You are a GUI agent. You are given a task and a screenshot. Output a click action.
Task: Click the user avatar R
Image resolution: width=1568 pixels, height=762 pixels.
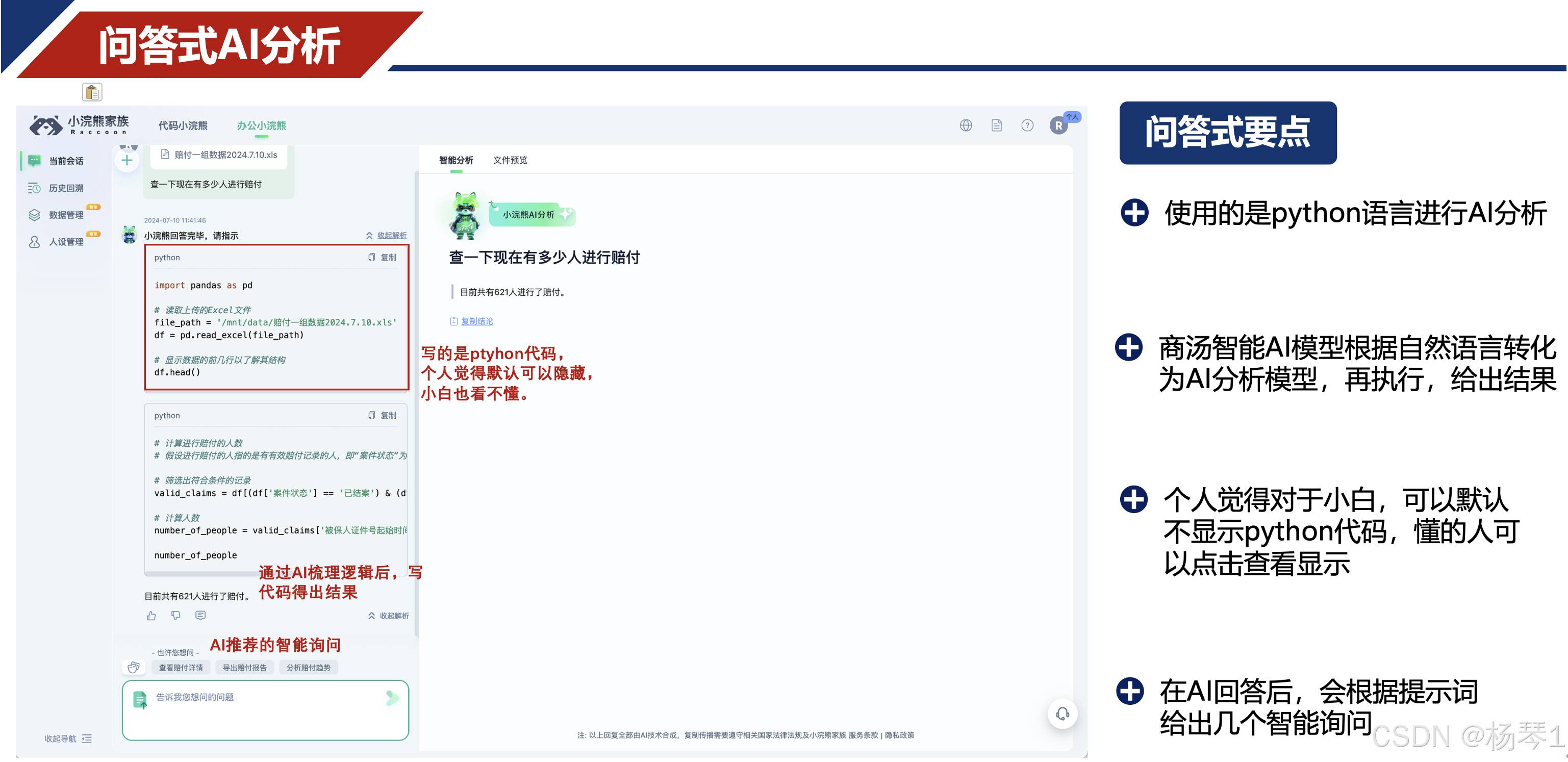pos(1058,125)
